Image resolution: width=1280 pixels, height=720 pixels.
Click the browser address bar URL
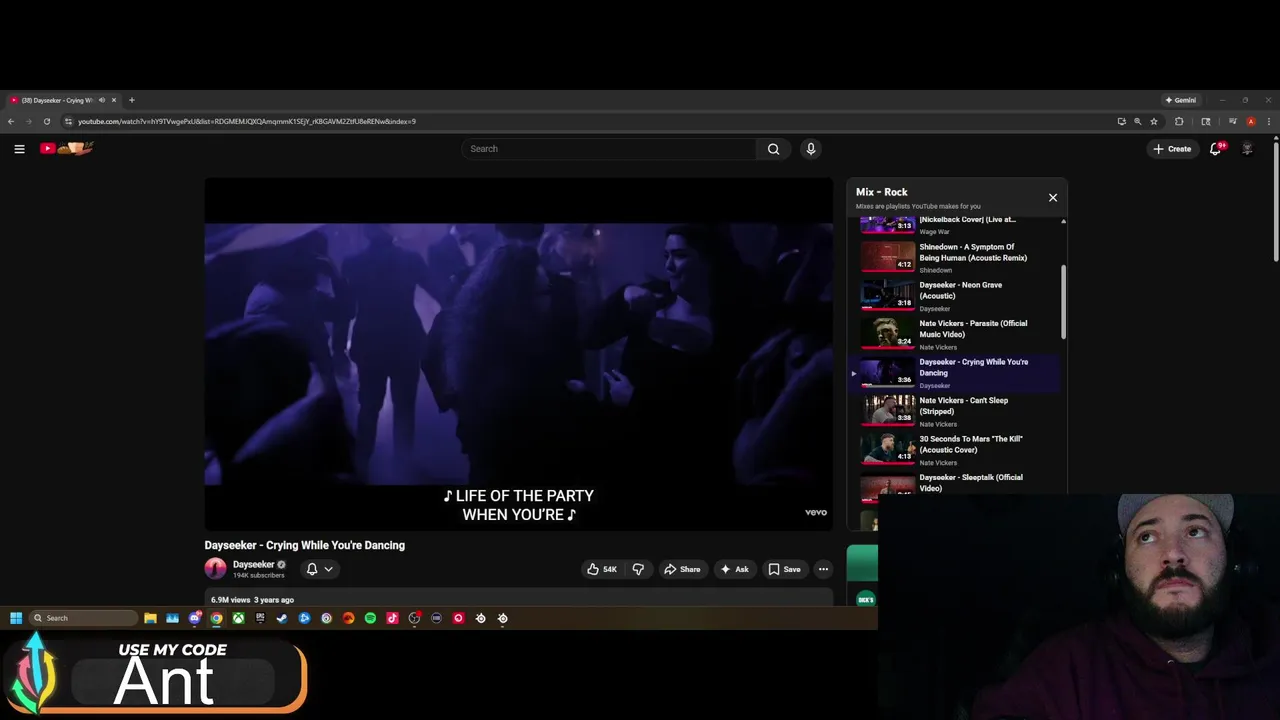coord(247,122)
